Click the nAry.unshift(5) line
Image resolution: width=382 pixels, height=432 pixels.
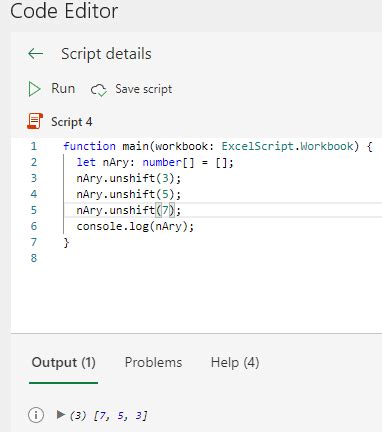pos(129,194)
